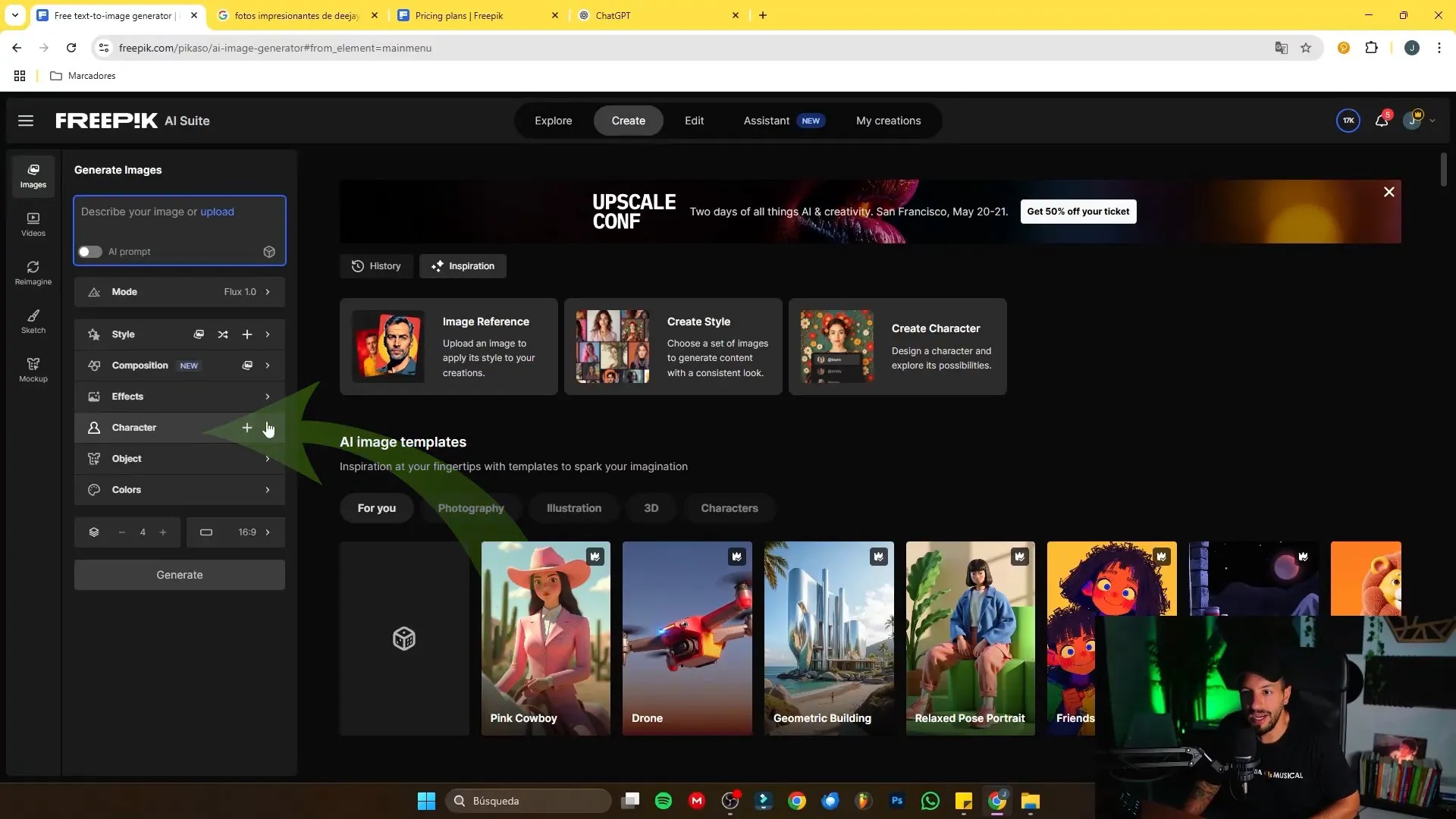Click the Style image reference icon
Image resolution: width=1456 pixels, height=819 pixels.
pyautogui.click(x=199, y=334)
